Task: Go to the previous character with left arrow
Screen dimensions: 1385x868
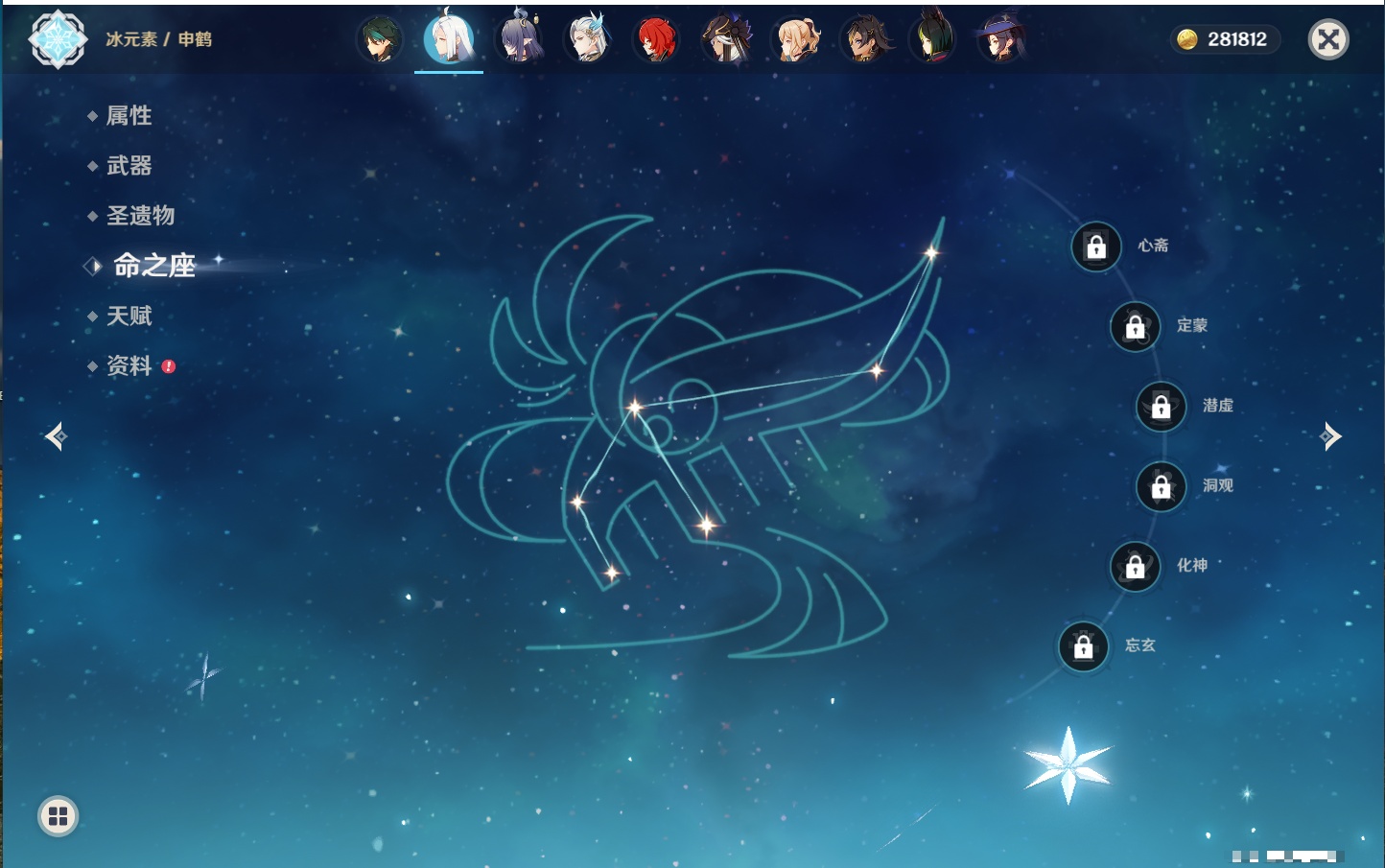Action: pos(56,437)
